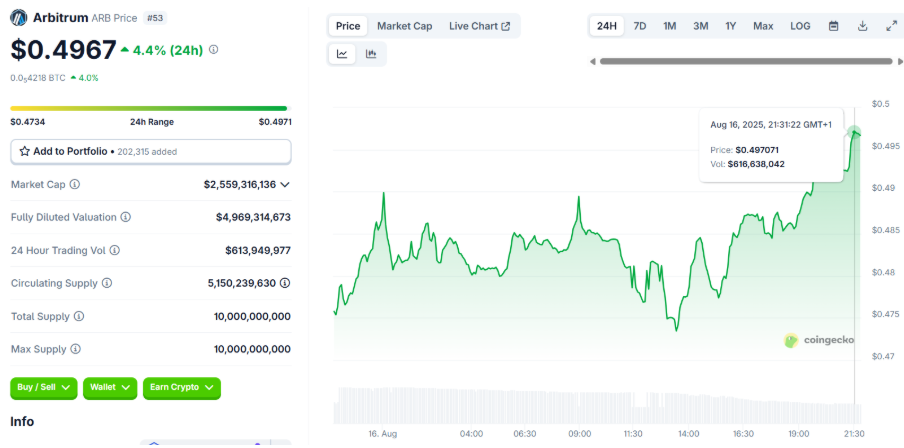Select the Max time range
The image size is (904, 448).
(x=763, y=26)
